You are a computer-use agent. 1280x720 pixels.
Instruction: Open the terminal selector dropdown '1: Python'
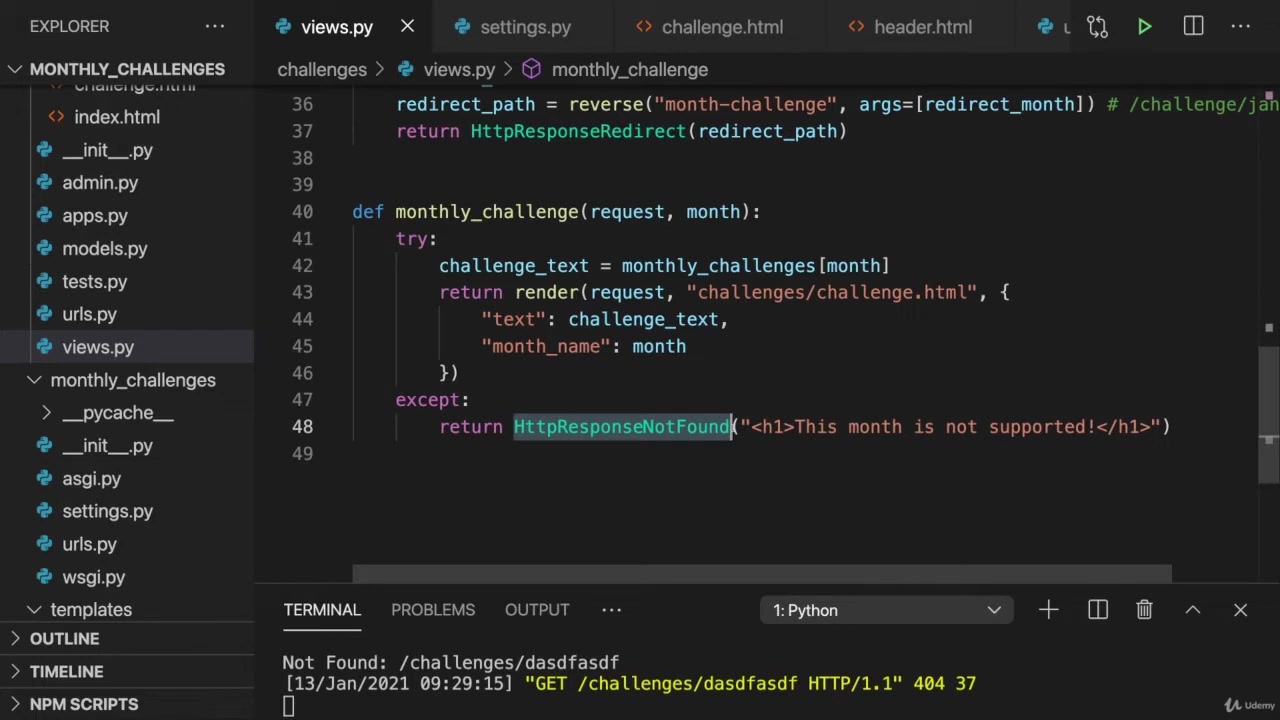tap(886, 610)
